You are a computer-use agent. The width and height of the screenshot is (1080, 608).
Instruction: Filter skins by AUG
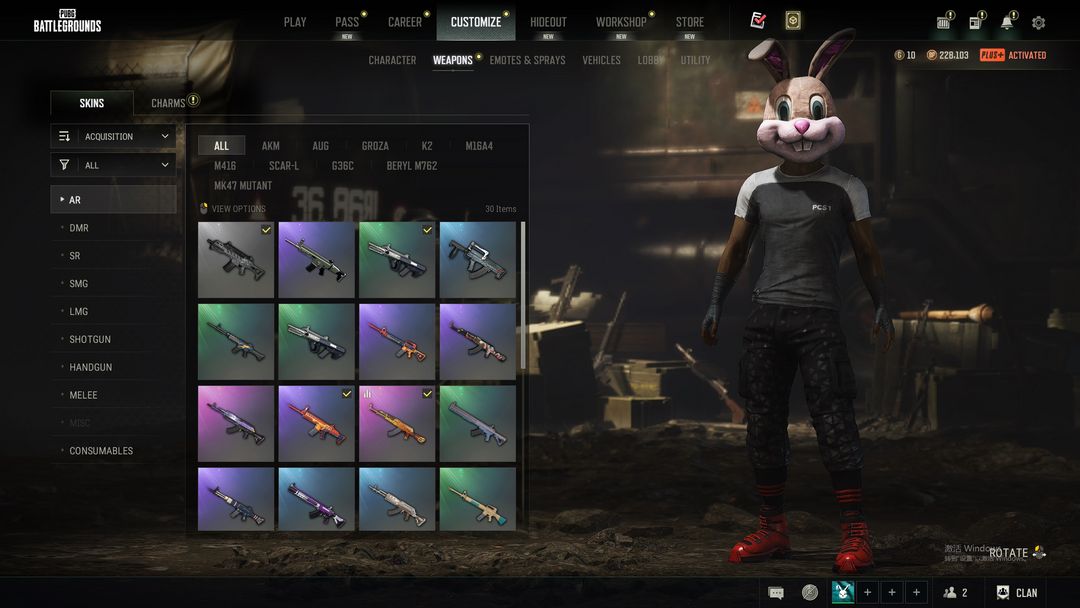pos(320,146)
